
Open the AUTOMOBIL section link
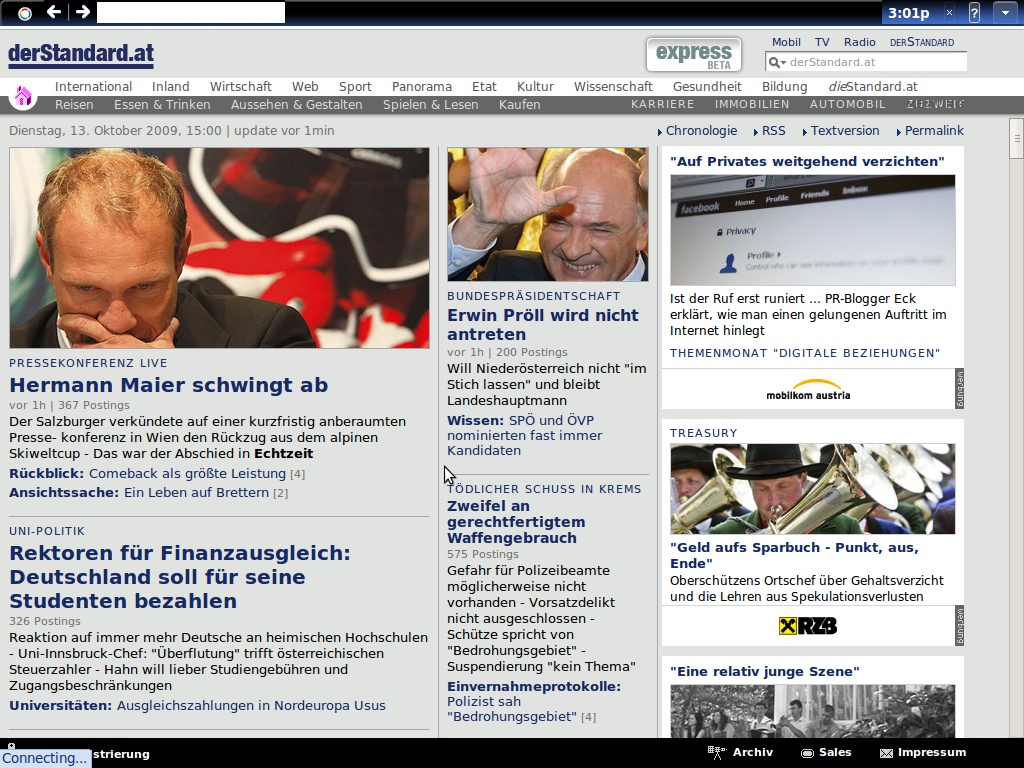point(848,104)
